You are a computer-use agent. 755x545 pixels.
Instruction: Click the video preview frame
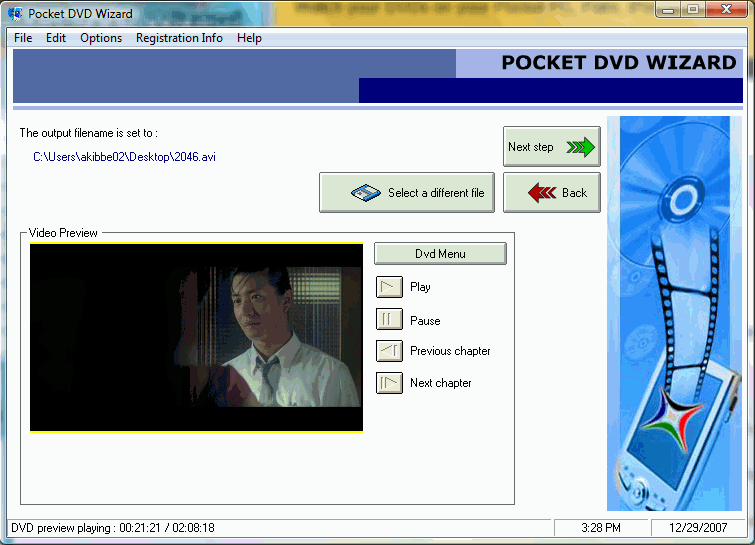tap(196, 338)
